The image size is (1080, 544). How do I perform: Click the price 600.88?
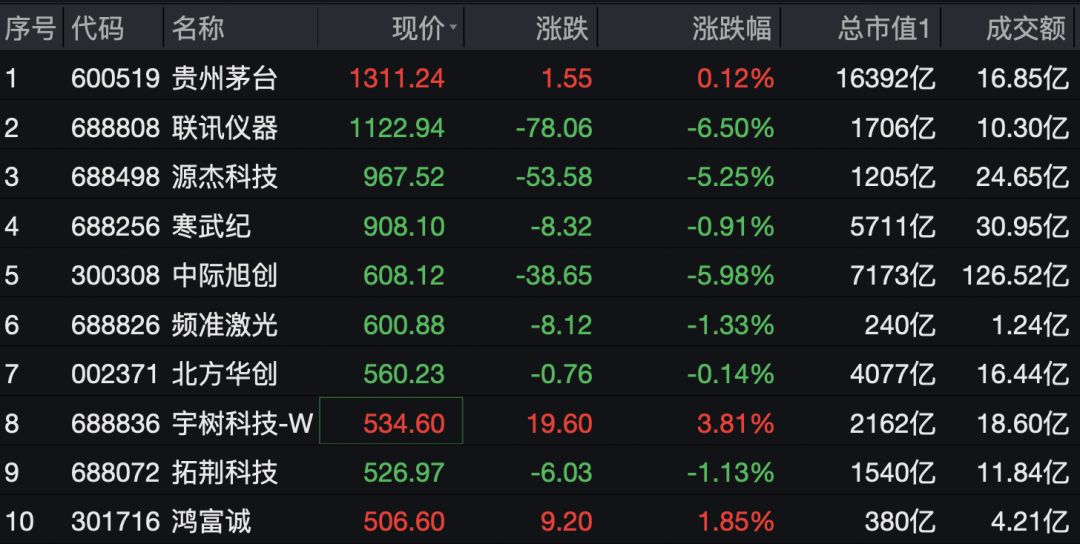pyautogui.click(x=404, y=325)
